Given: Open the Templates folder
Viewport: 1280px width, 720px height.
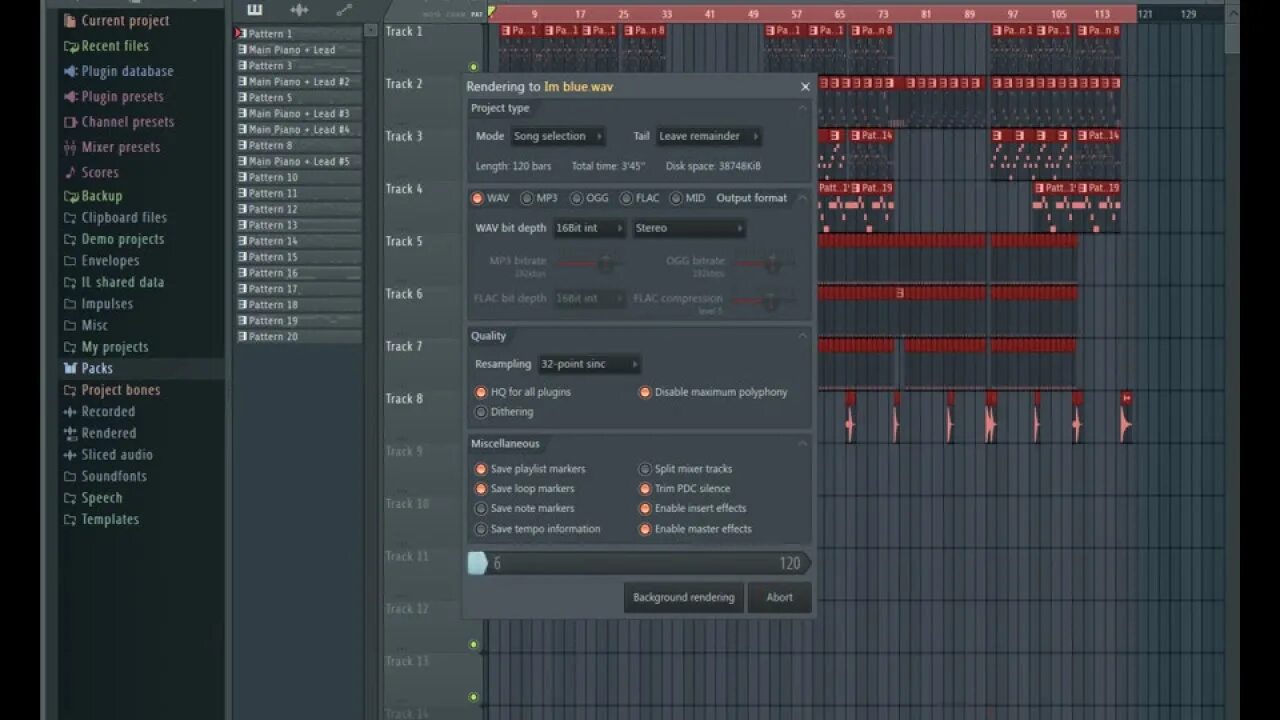Looking at the screenshot, I should point(100,519).
